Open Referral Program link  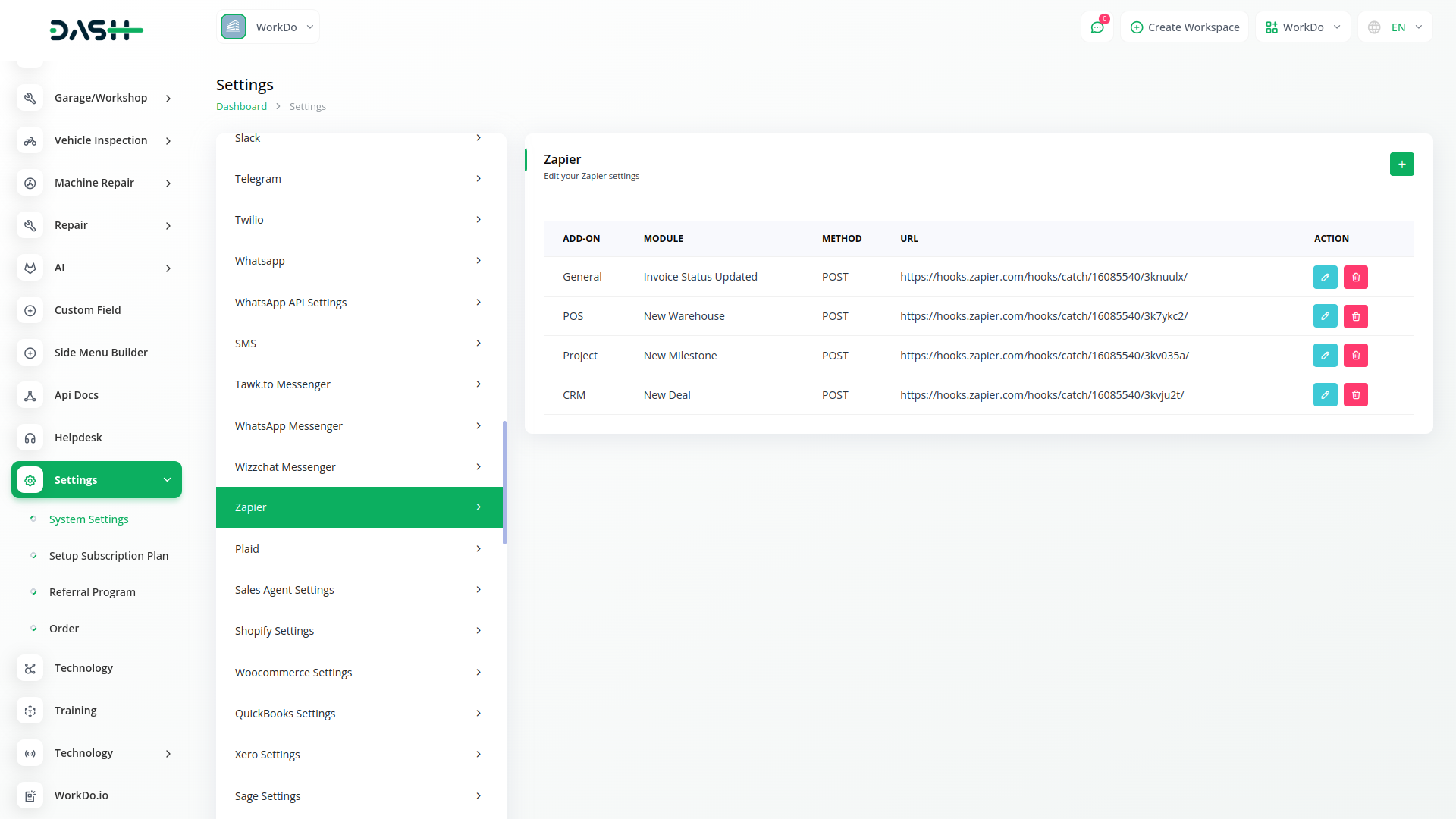click(93, 592)
